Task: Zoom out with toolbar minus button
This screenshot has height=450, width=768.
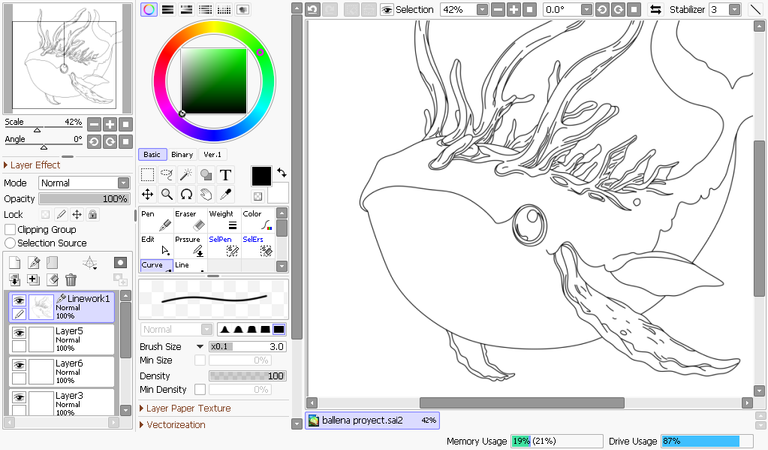Action: tap(498, 9)
